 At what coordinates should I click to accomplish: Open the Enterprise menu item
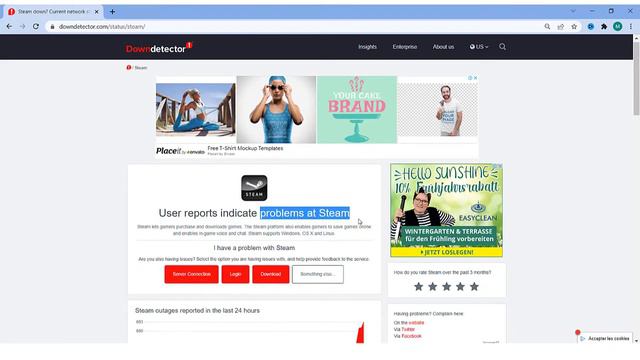point(405,47)
